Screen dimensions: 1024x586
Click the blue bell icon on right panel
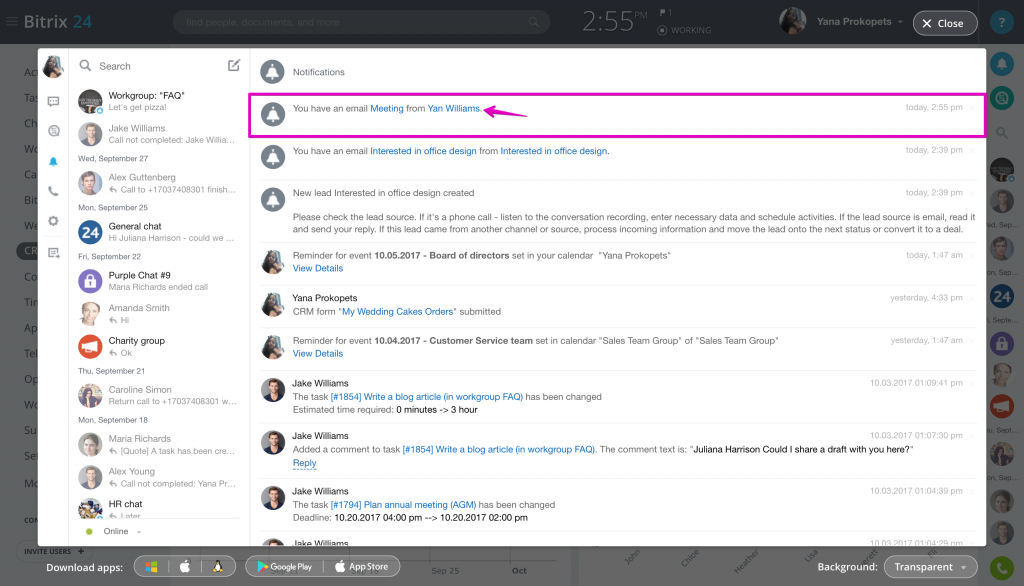coord(1002,64)
